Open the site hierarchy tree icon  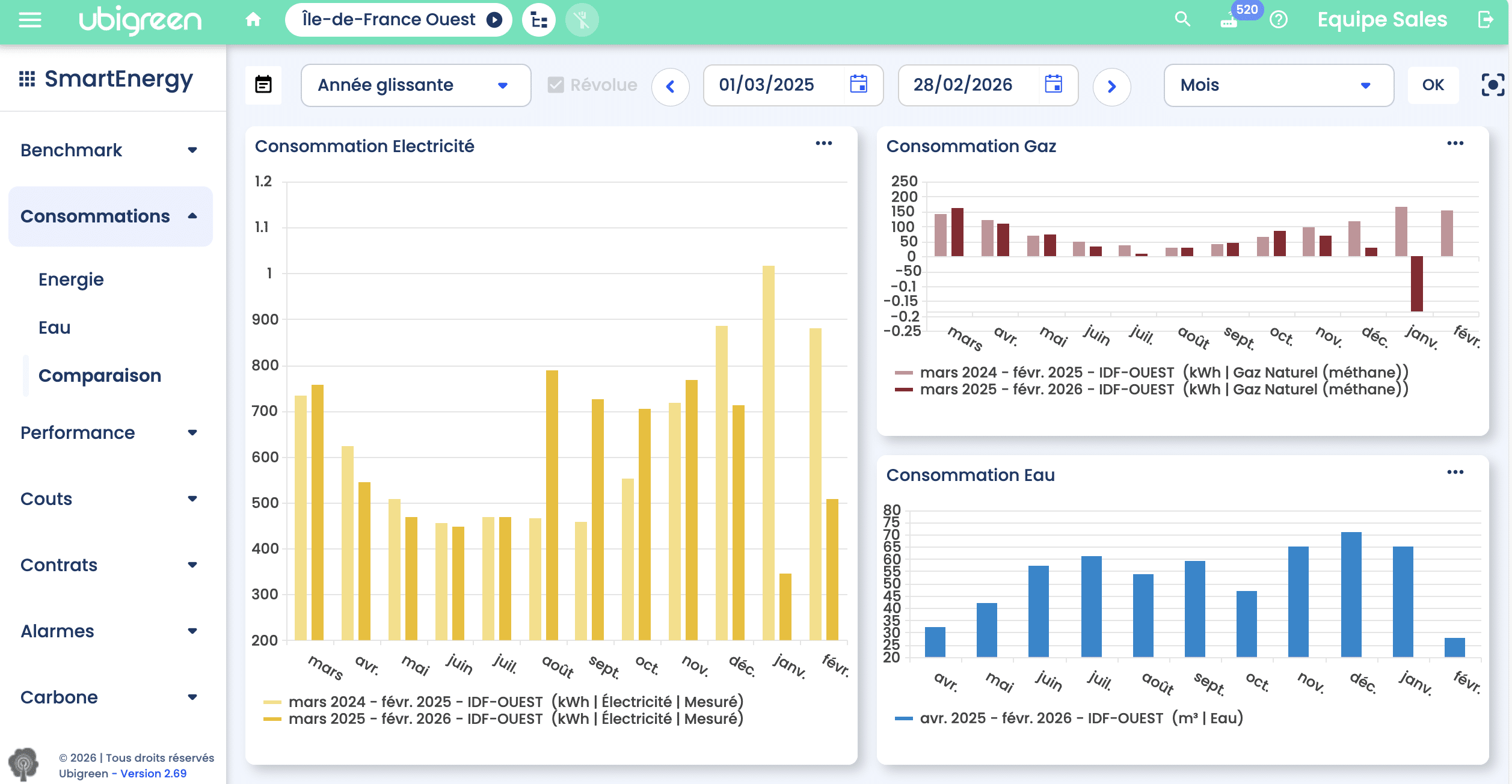[539, 20]
